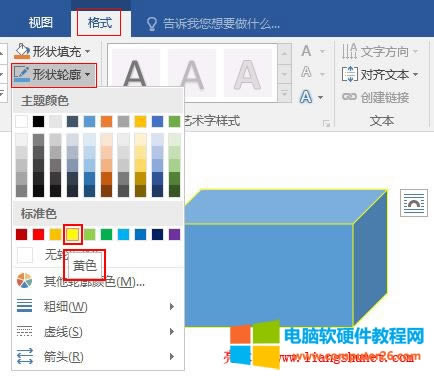Open the WordArt styles dialog launcher

(x=326, y=124)
